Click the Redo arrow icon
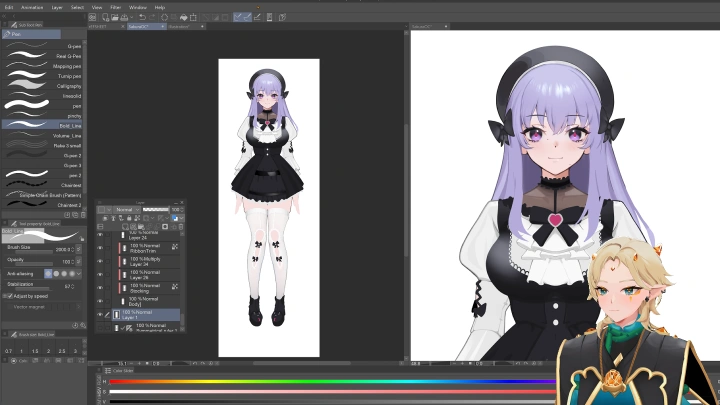The width and height of the screenshot is (720, 405). (152, 17)
